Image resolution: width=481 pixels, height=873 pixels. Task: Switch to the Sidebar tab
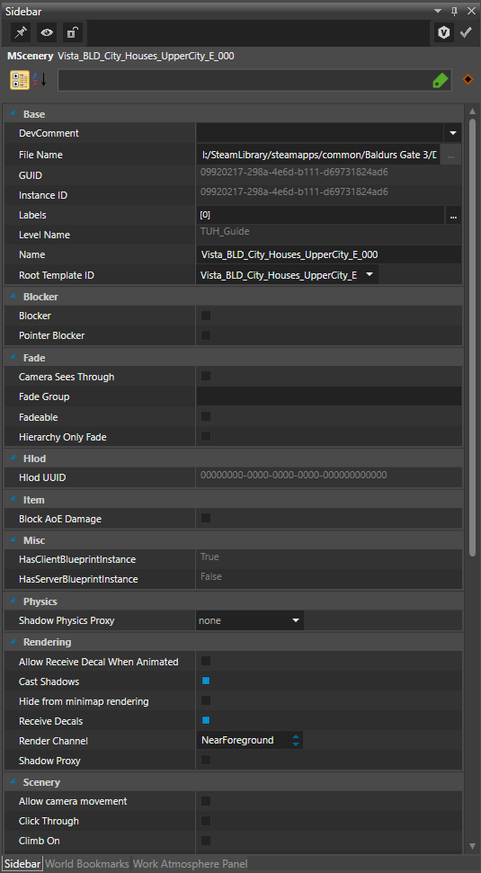tap(23, 864)
